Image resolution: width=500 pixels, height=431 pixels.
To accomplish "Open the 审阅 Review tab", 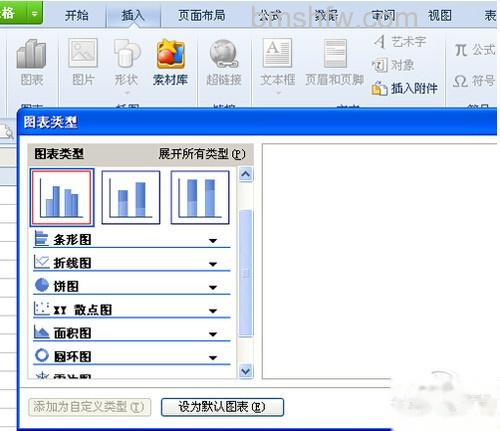I will pos(383,15).
